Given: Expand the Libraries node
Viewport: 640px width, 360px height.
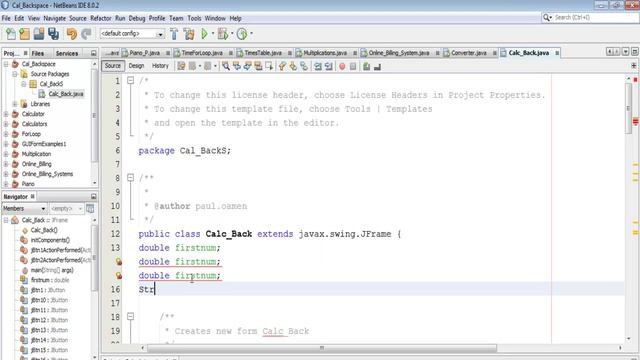Looking at the screenshot, I should [x=15, y=104].
